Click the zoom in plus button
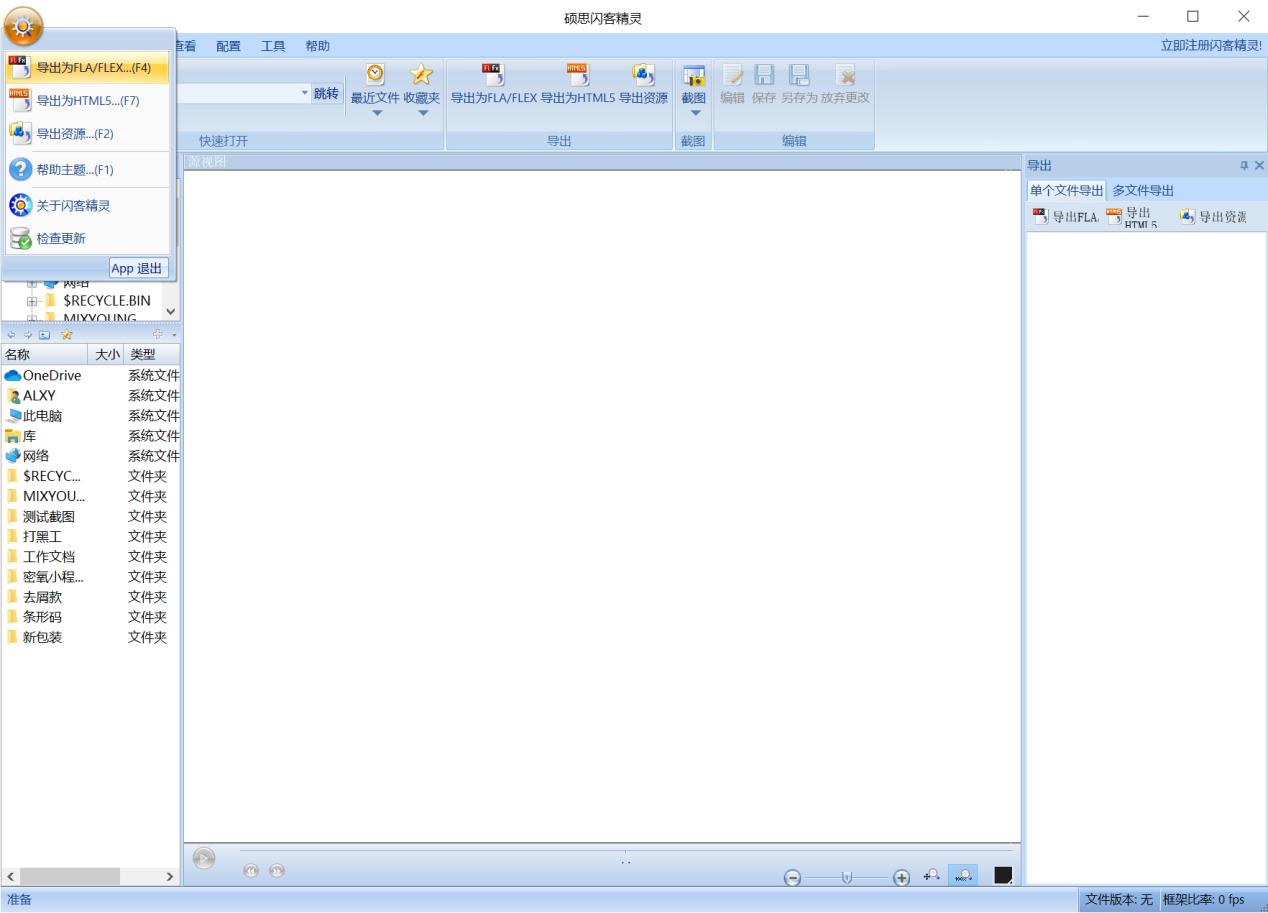1268x913 pixels. [901, 877]
